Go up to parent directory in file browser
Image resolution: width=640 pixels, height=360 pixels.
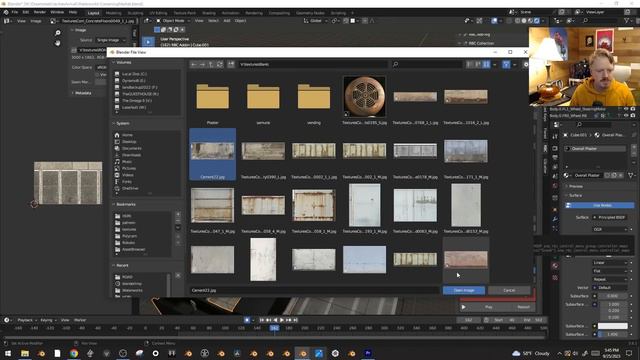[211, 64]
